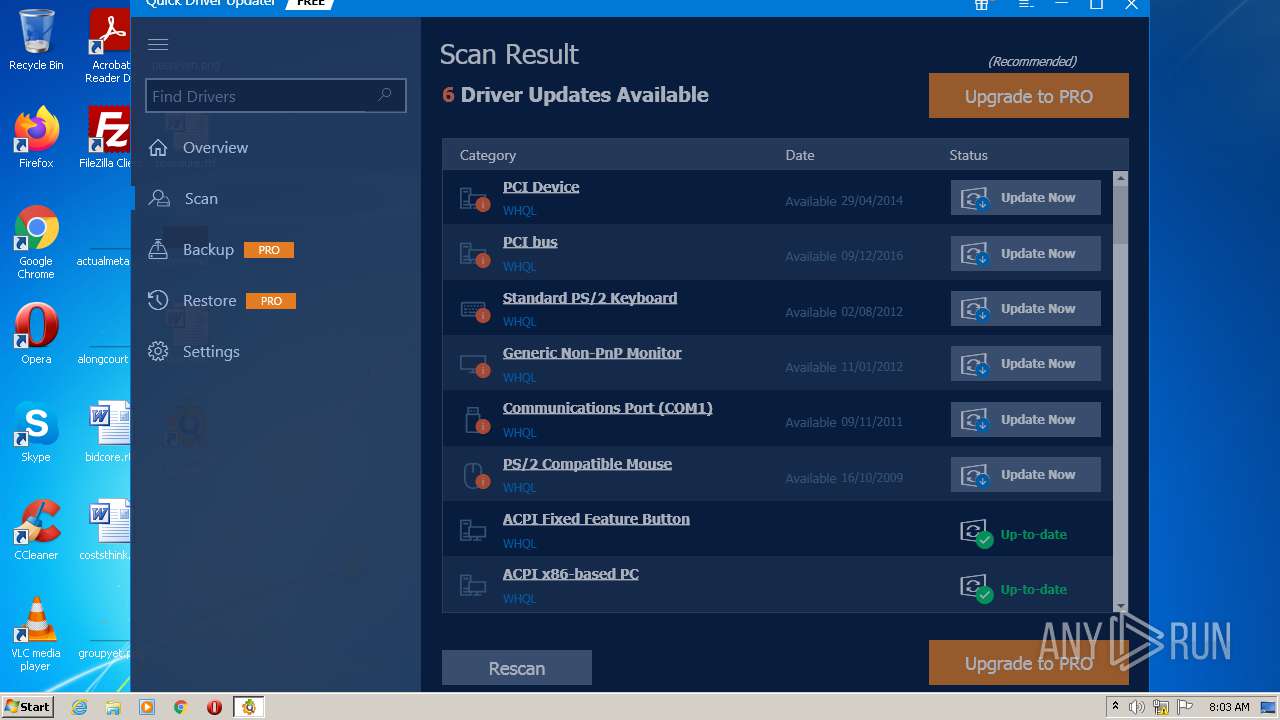Click the PCI bus category icon
This screenshot has width=1280, height=720.
pyautogui.click(x=474, y=254)
